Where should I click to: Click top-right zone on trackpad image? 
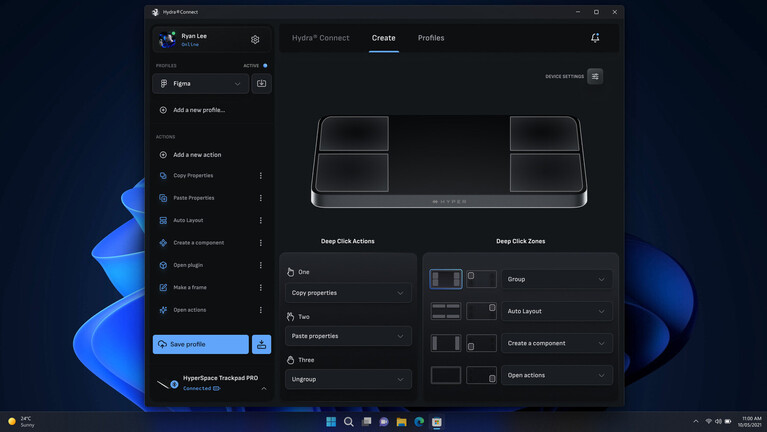click(544, 133)
